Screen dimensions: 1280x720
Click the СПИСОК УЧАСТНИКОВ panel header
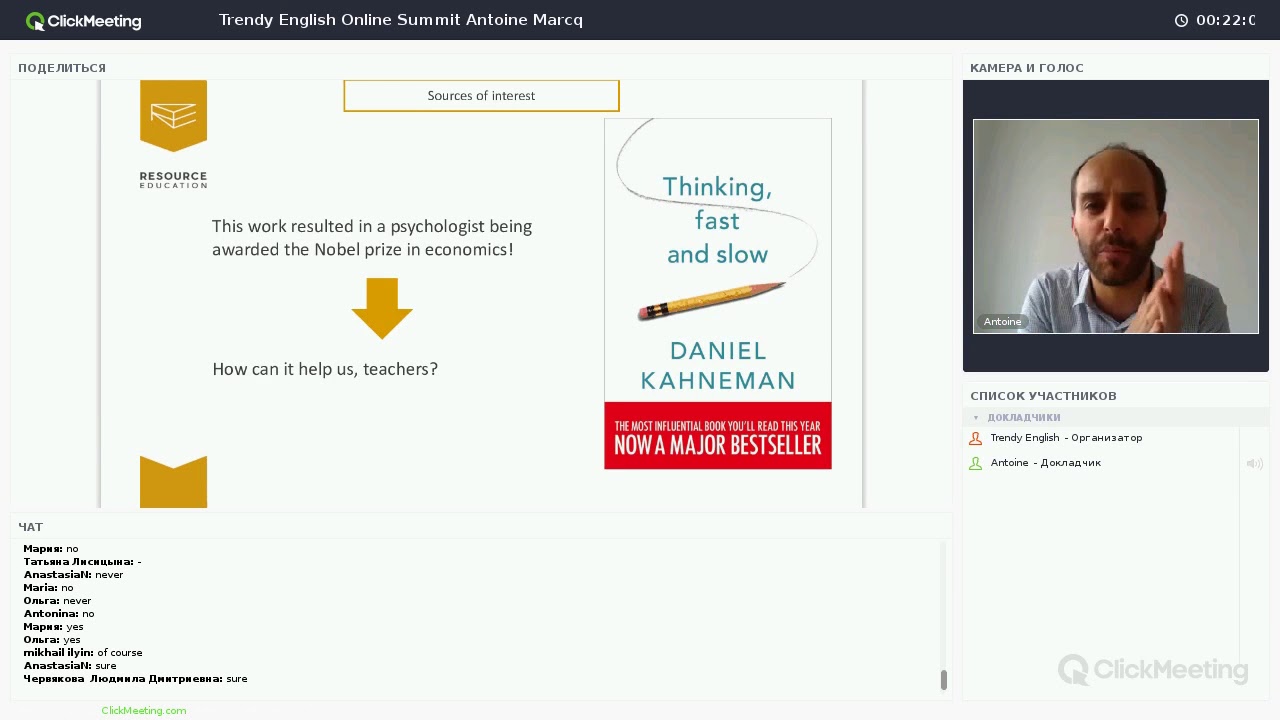coord(1043,396)
